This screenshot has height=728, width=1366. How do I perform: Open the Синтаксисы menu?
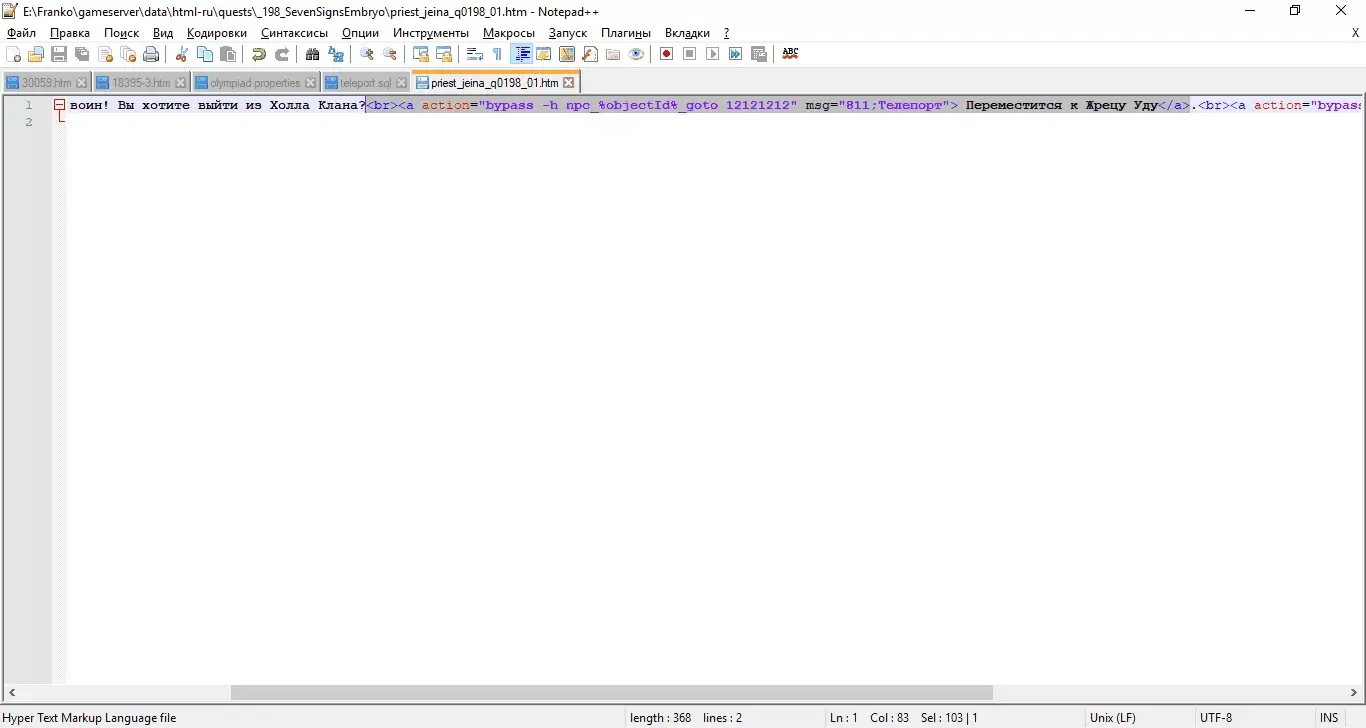coord(294,33)
